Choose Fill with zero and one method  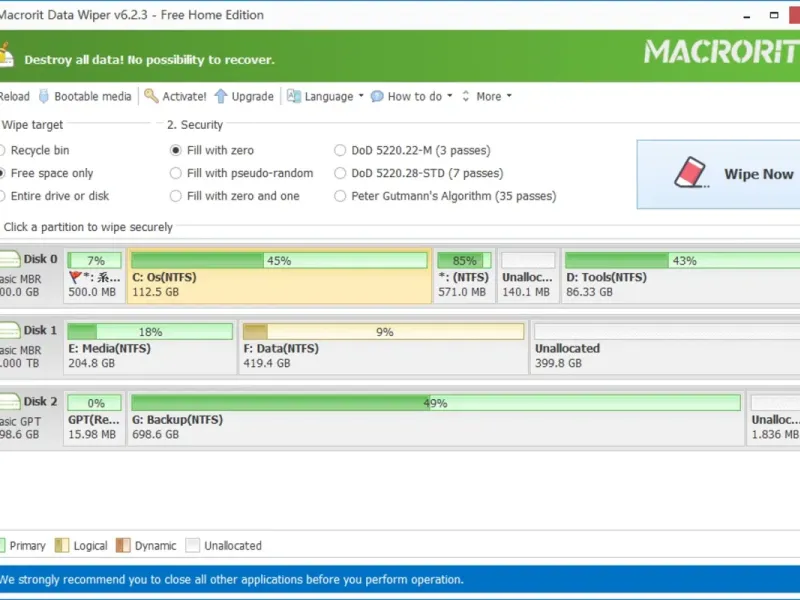click(235, 196)
